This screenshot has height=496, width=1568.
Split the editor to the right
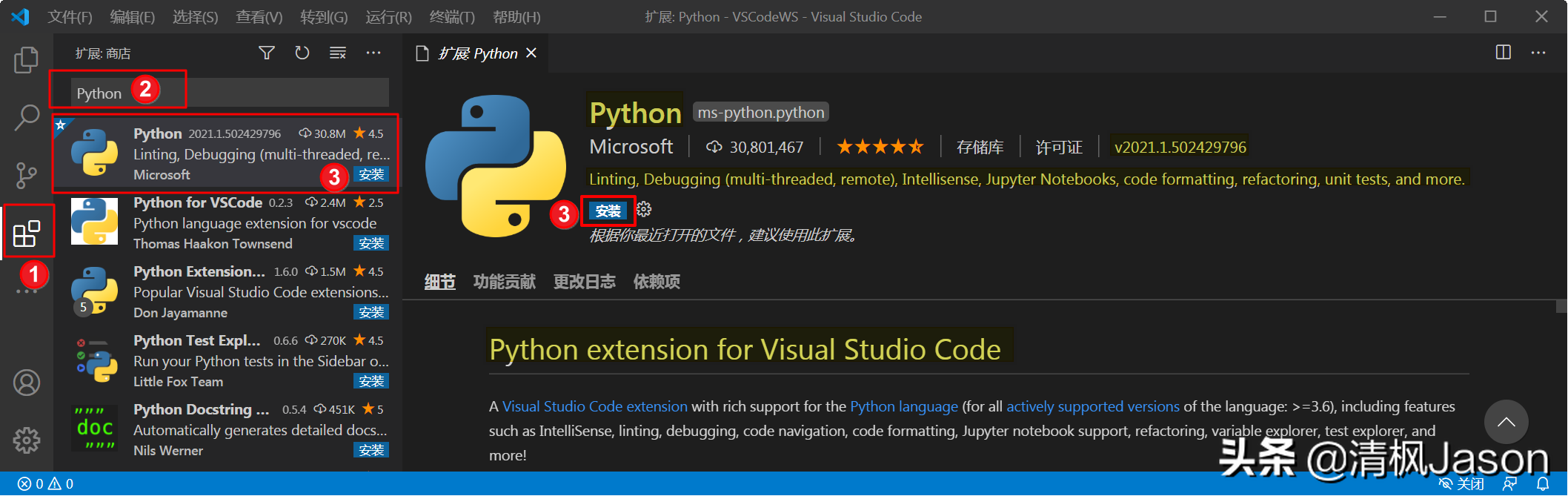tap(1504, 52)
